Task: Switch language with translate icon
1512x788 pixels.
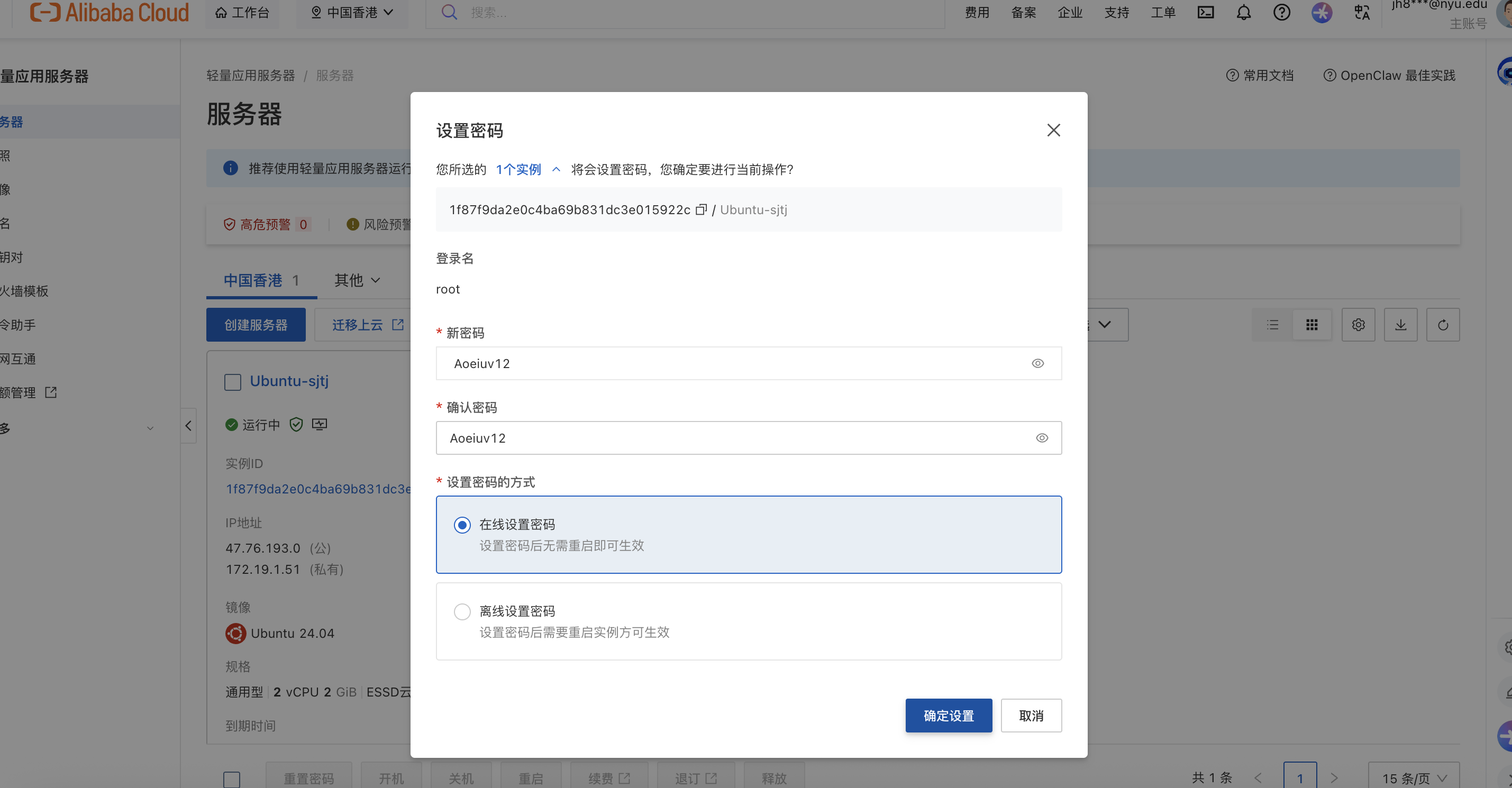Action: pyautogui.click(x=1362, y=12)
